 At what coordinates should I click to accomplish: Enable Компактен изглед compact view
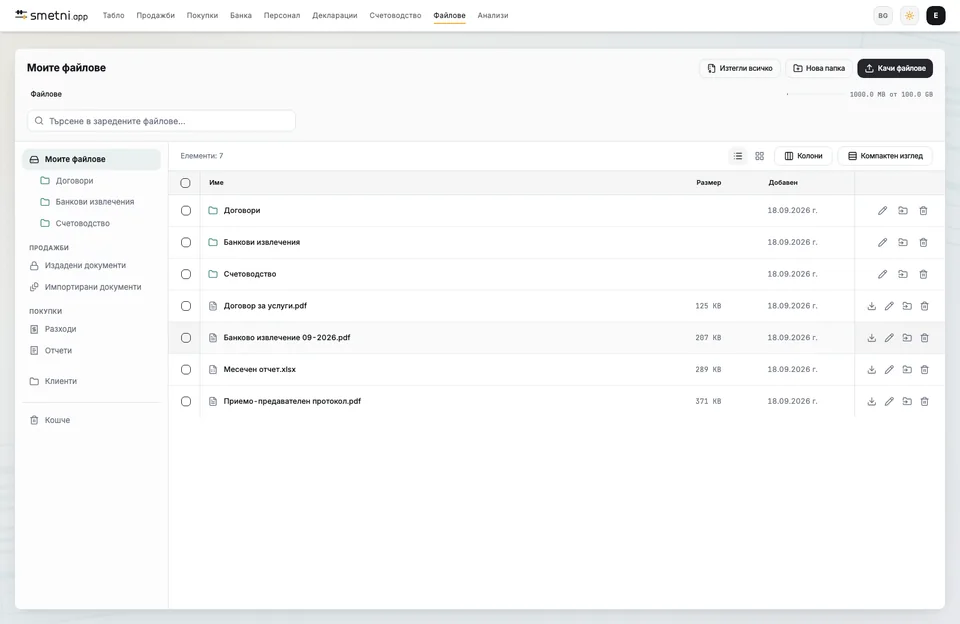(x=885, y=156)
